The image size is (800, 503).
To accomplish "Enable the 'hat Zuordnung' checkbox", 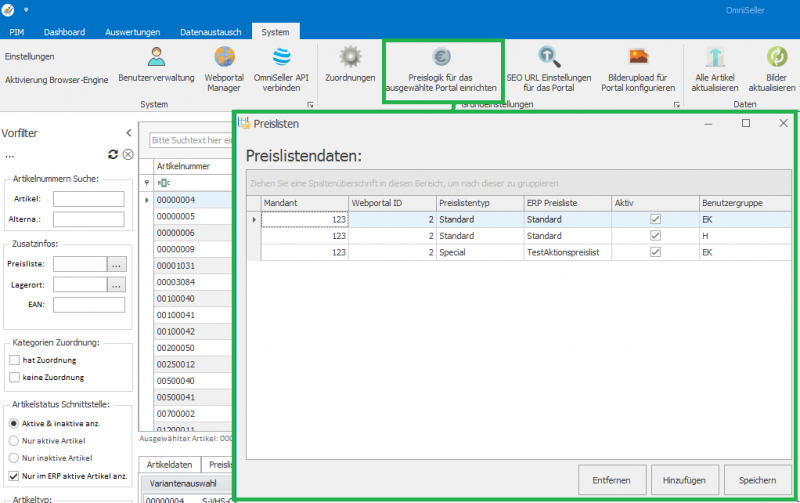I will point(14,360).
